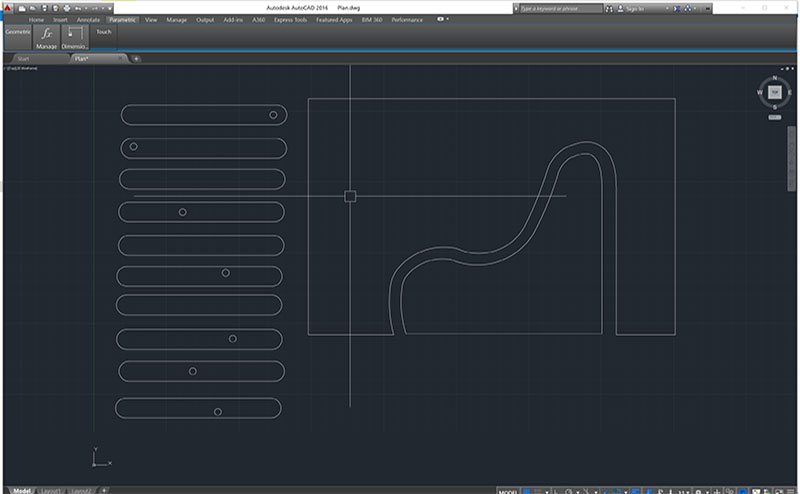This screenshot has height=494, width=800.
Task: Click the WCS menu below ViewCube
Action: (x=774, y=117)
